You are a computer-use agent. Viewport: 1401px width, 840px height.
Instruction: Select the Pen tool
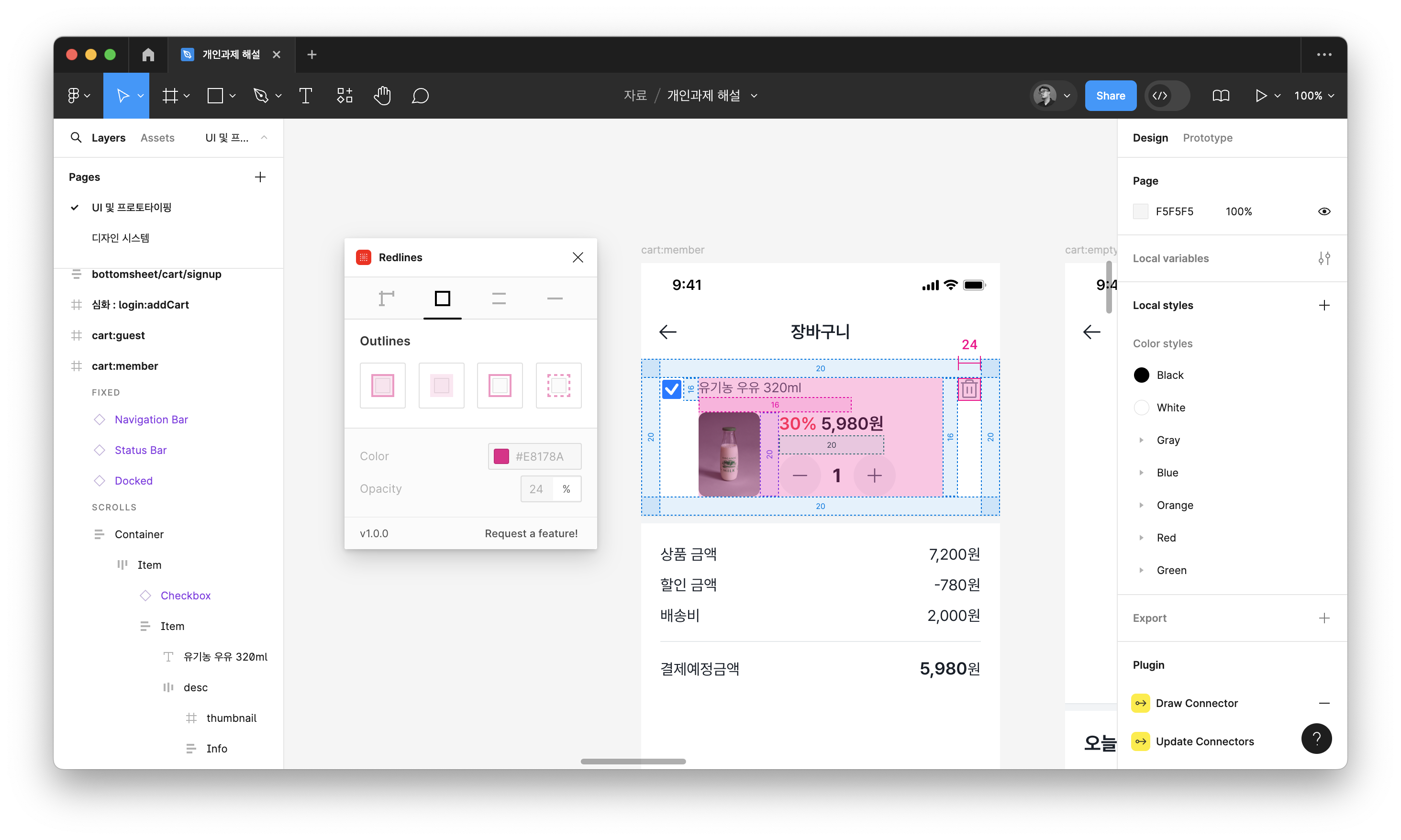coord(260,96)
